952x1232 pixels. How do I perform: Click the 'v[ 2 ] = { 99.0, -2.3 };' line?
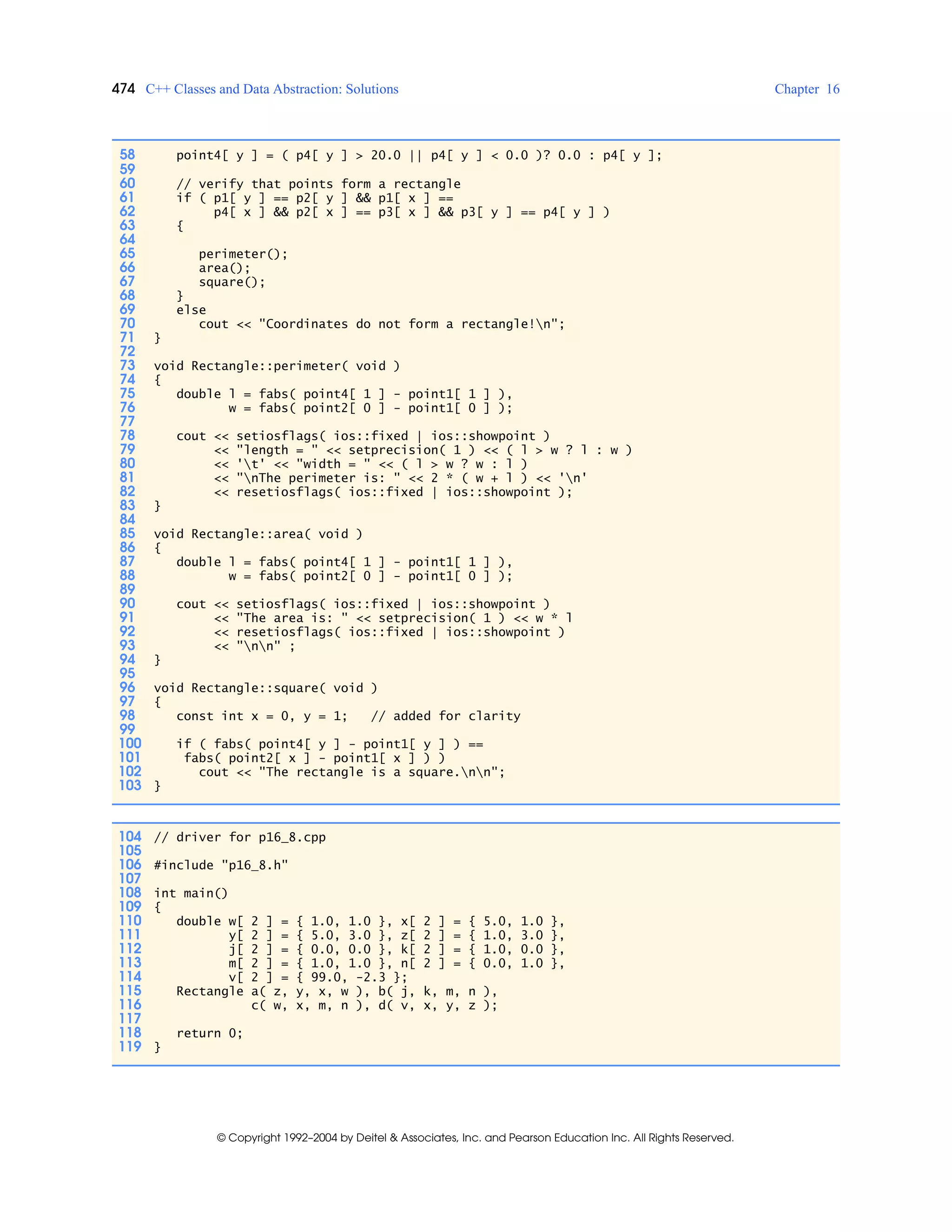point(318,977)
